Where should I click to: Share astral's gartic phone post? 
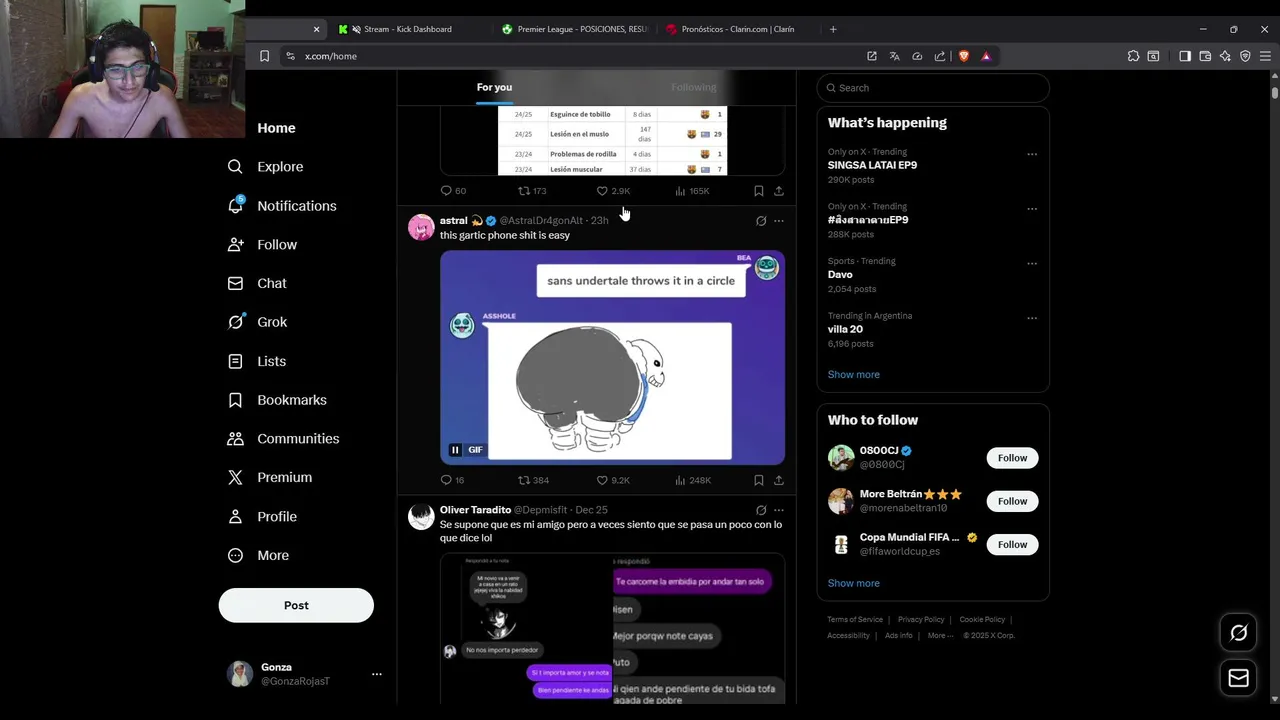point(778,480)
